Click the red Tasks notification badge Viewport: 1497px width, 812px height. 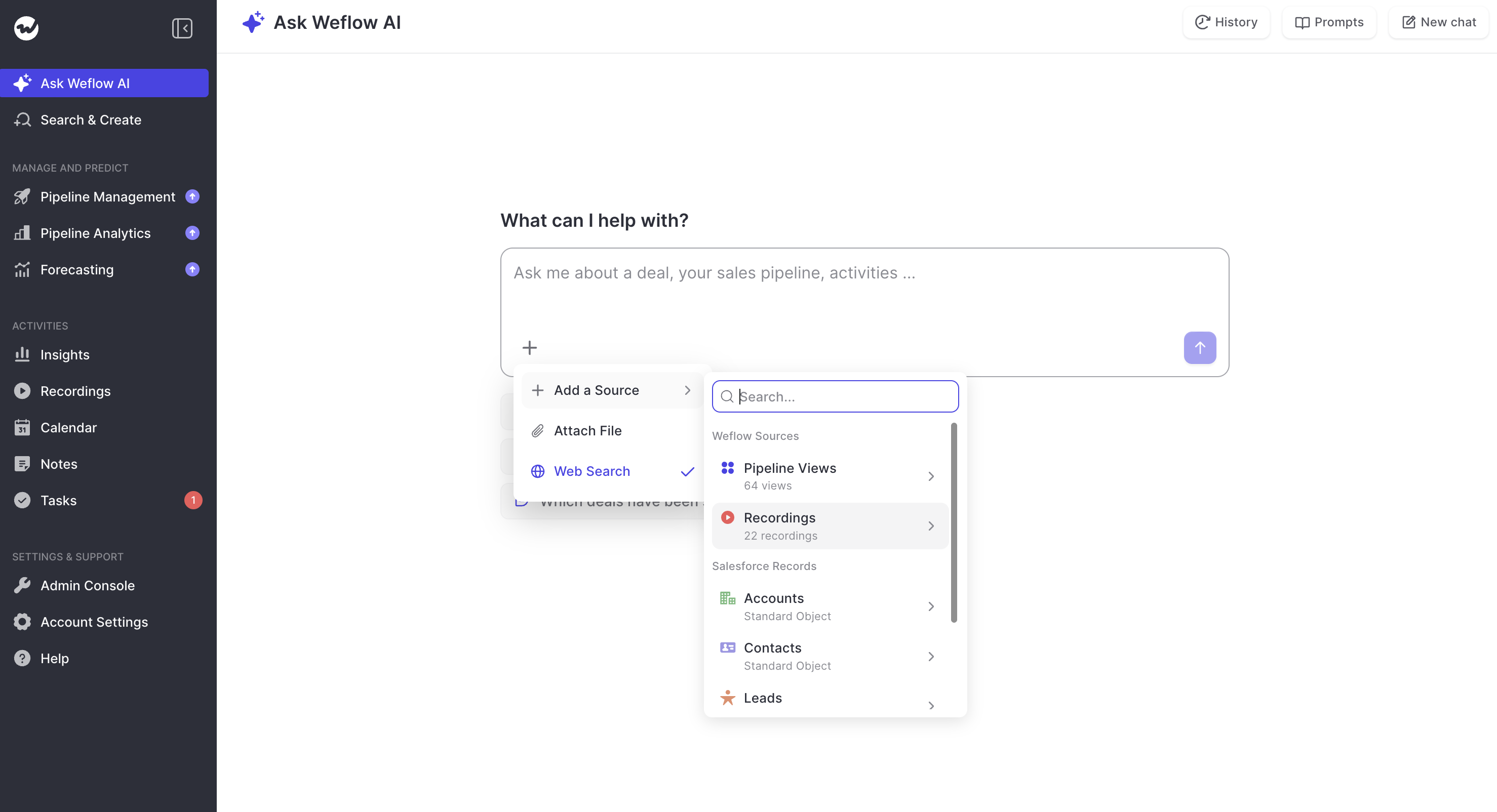(193, 500)
